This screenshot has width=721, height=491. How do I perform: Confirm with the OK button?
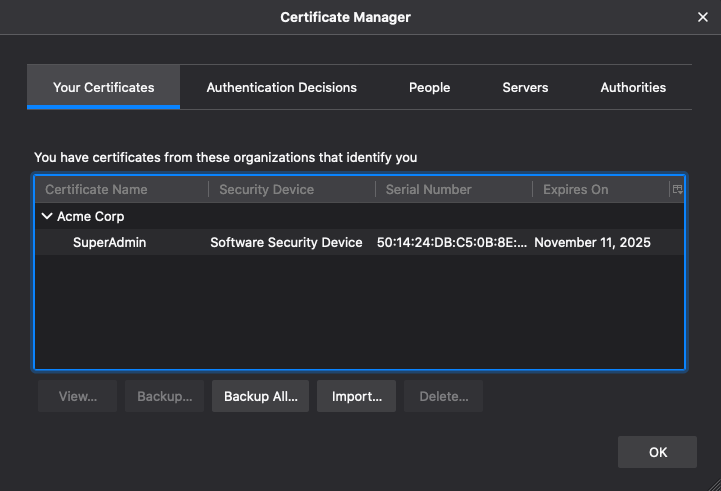tap(657, 452)
